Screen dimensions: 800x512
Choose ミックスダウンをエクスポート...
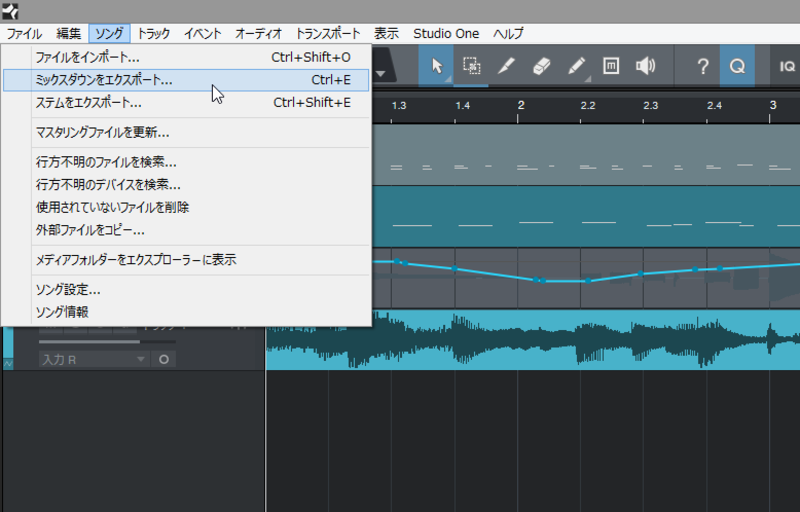pyautogui.click(x=186, y=80)
